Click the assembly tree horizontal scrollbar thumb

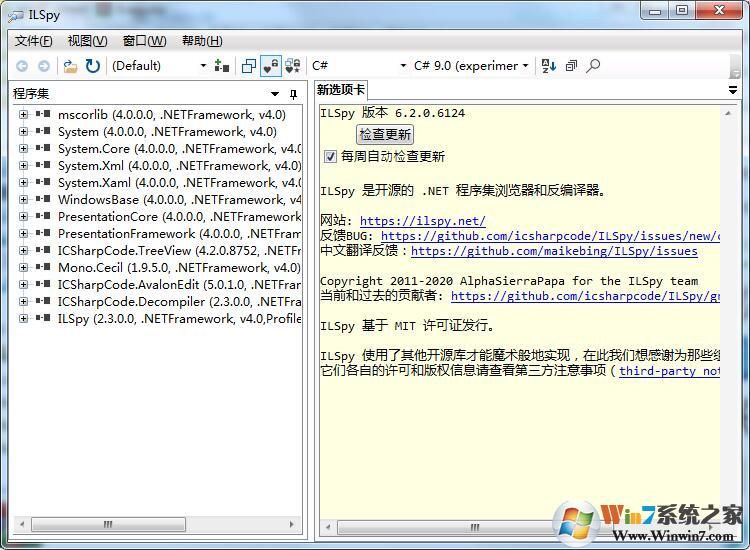pos(108,525)
